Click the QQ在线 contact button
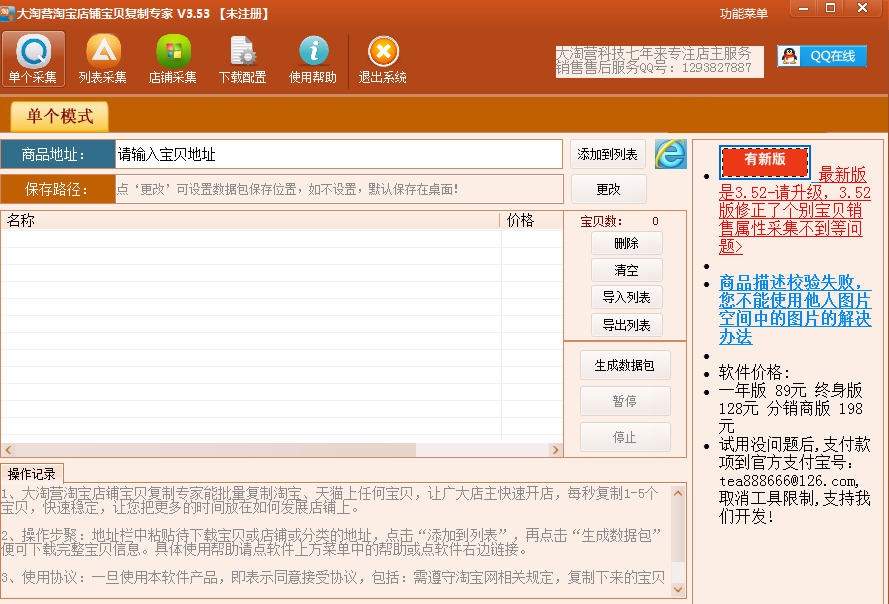Screen dimensions: 889x604 (x=821, y=56)
